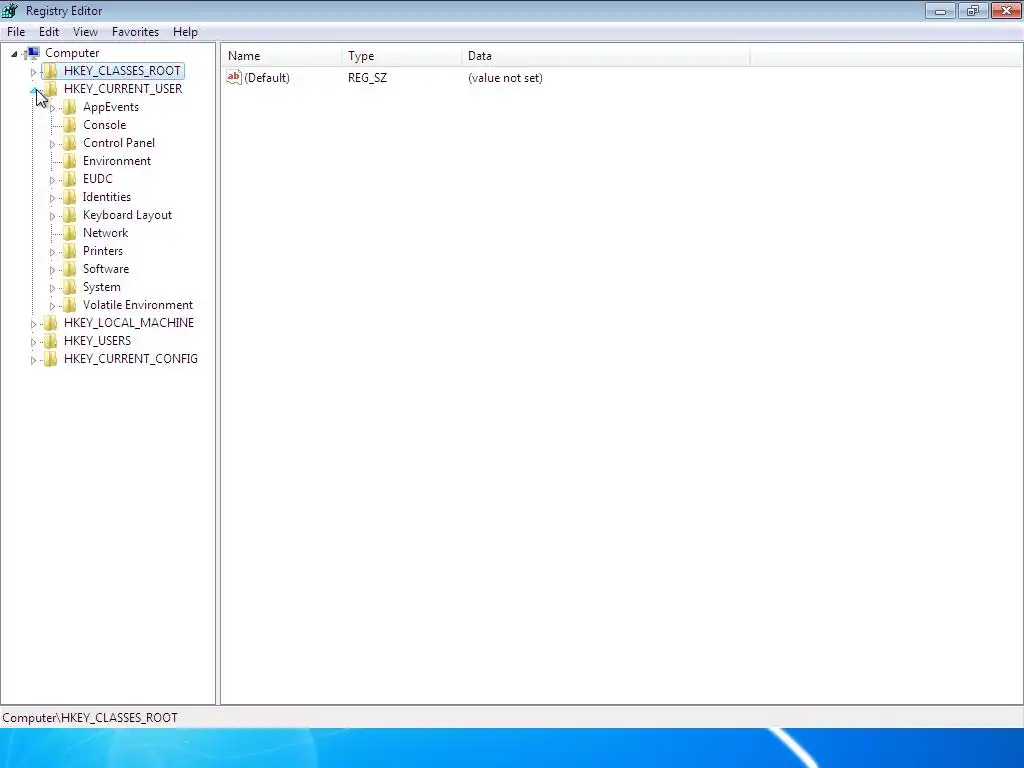Viewport: 1024px width, 768px height.
Task: Open the View menu
Action: click(x=85, y=31)
